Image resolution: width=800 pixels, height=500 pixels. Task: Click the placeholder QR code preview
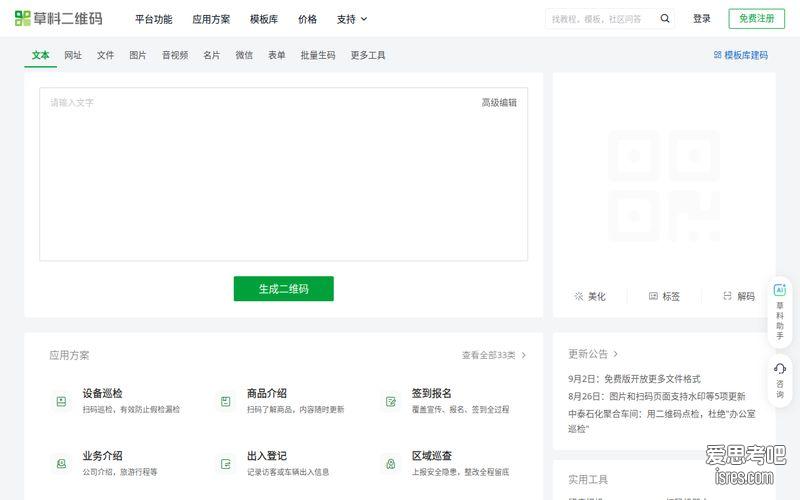click(664, 186)
